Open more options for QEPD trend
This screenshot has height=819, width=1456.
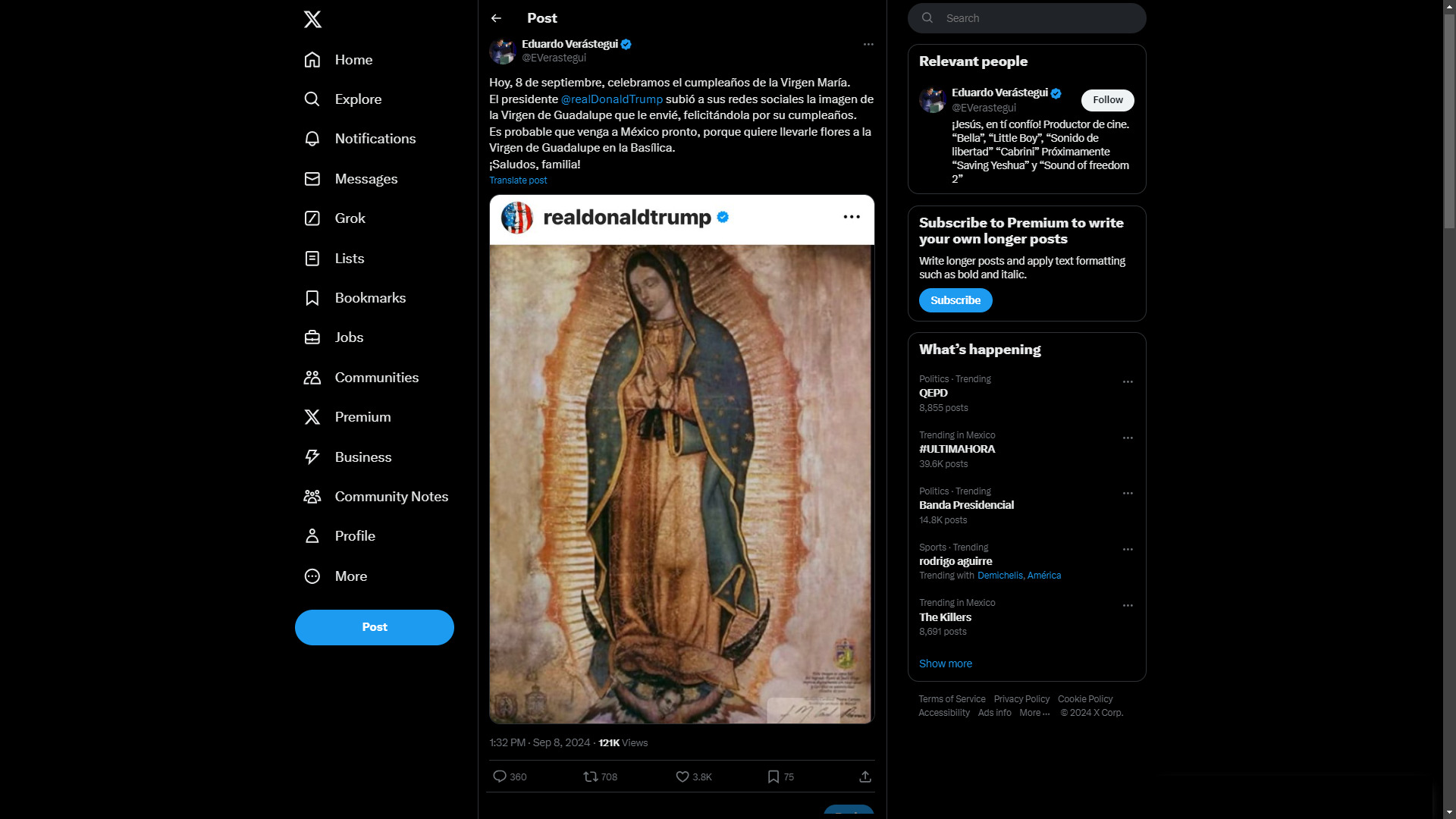[1128, 382]
